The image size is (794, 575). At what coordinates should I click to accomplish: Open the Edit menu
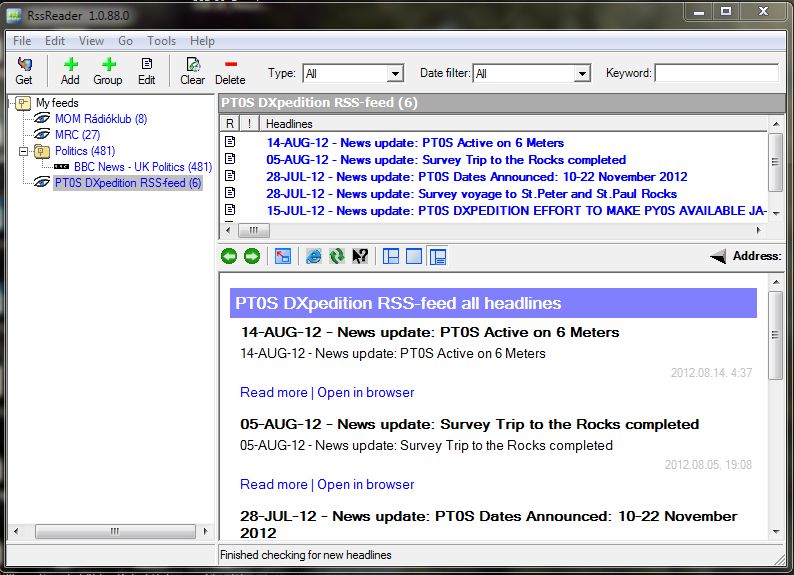[x=55, y=41]
